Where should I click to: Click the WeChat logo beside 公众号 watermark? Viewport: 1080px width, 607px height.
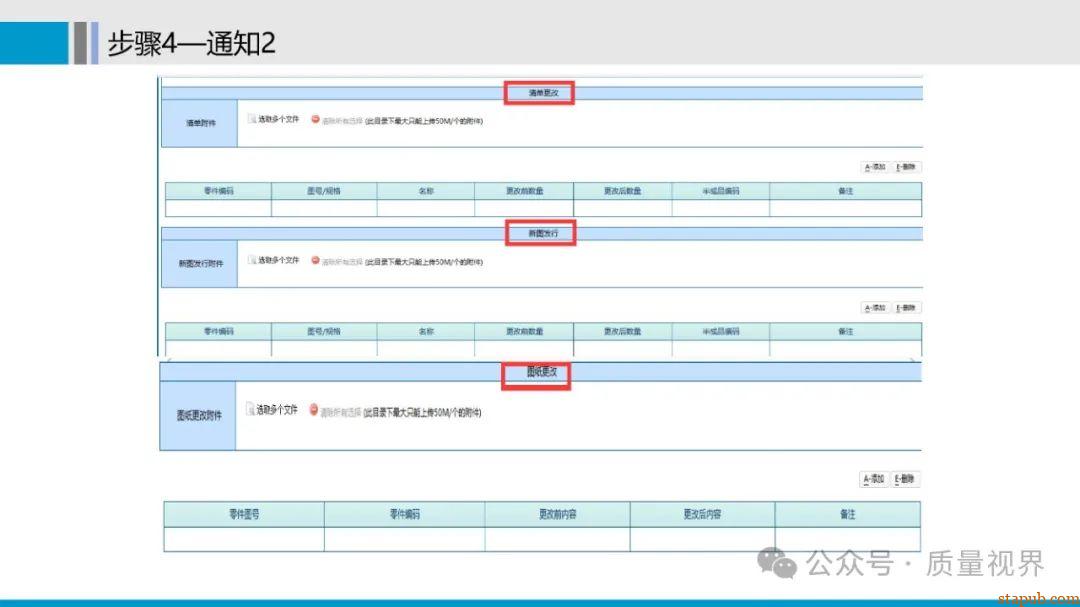(x=778, y=563)
